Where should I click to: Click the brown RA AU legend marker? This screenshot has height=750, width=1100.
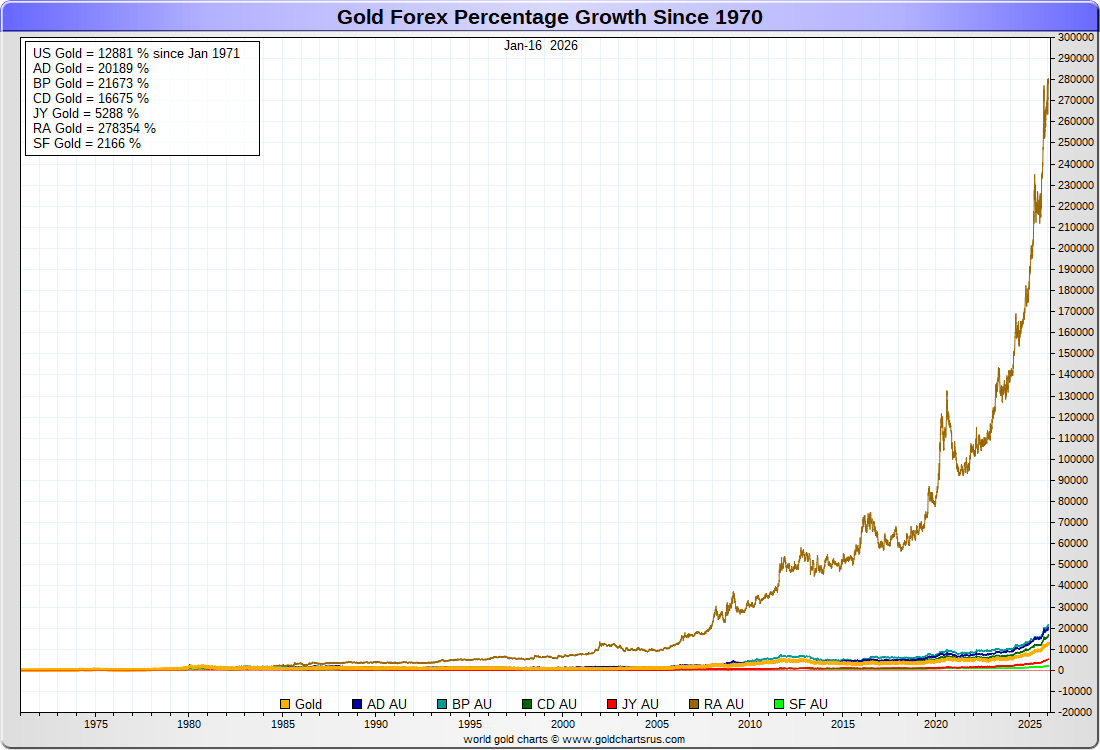[x=694, y=704]
